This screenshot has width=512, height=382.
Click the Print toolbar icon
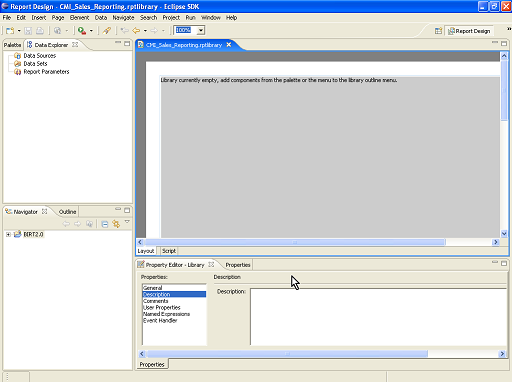pos(40,31)
